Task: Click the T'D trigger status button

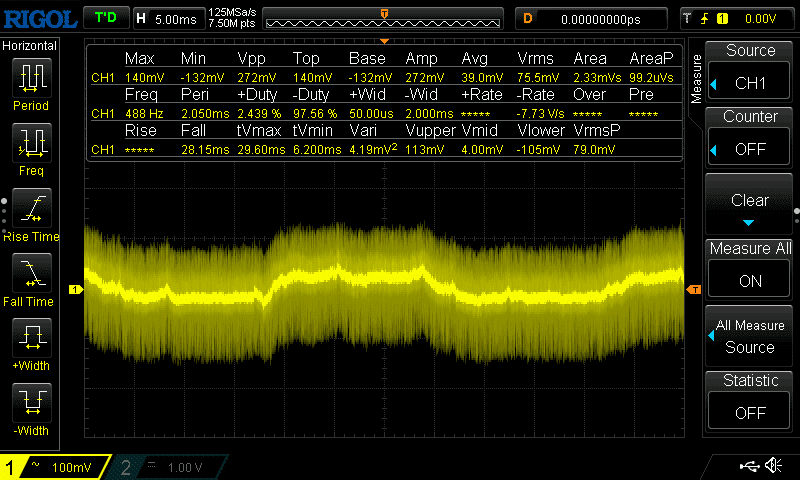Action: 104,18
